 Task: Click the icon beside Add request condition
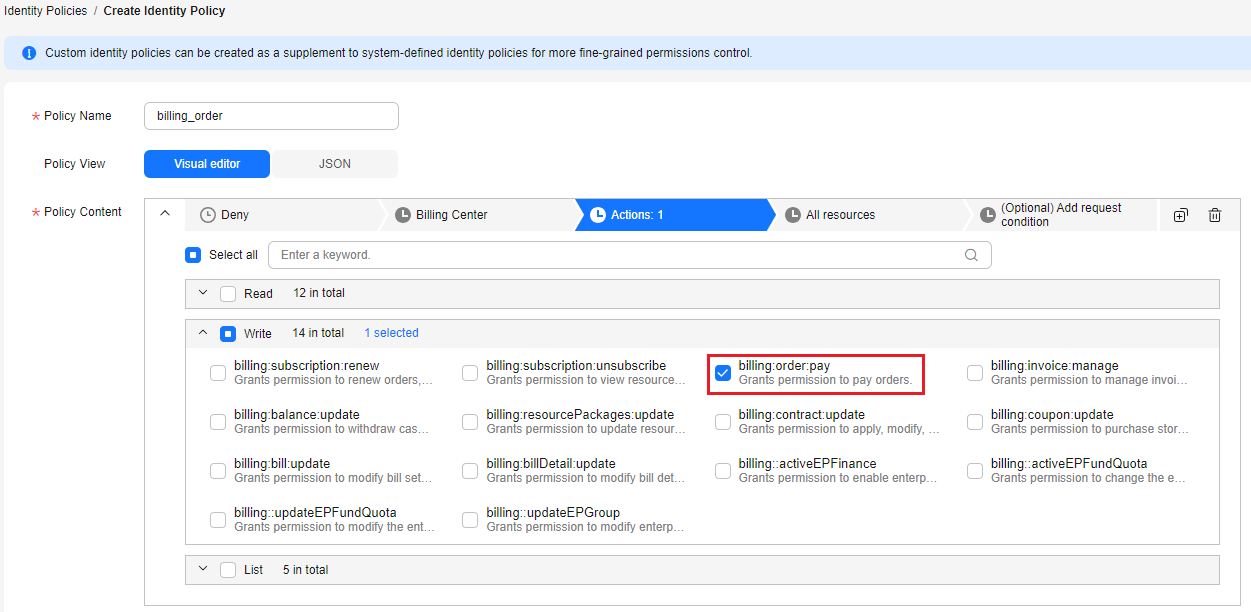tap(988, 215)
